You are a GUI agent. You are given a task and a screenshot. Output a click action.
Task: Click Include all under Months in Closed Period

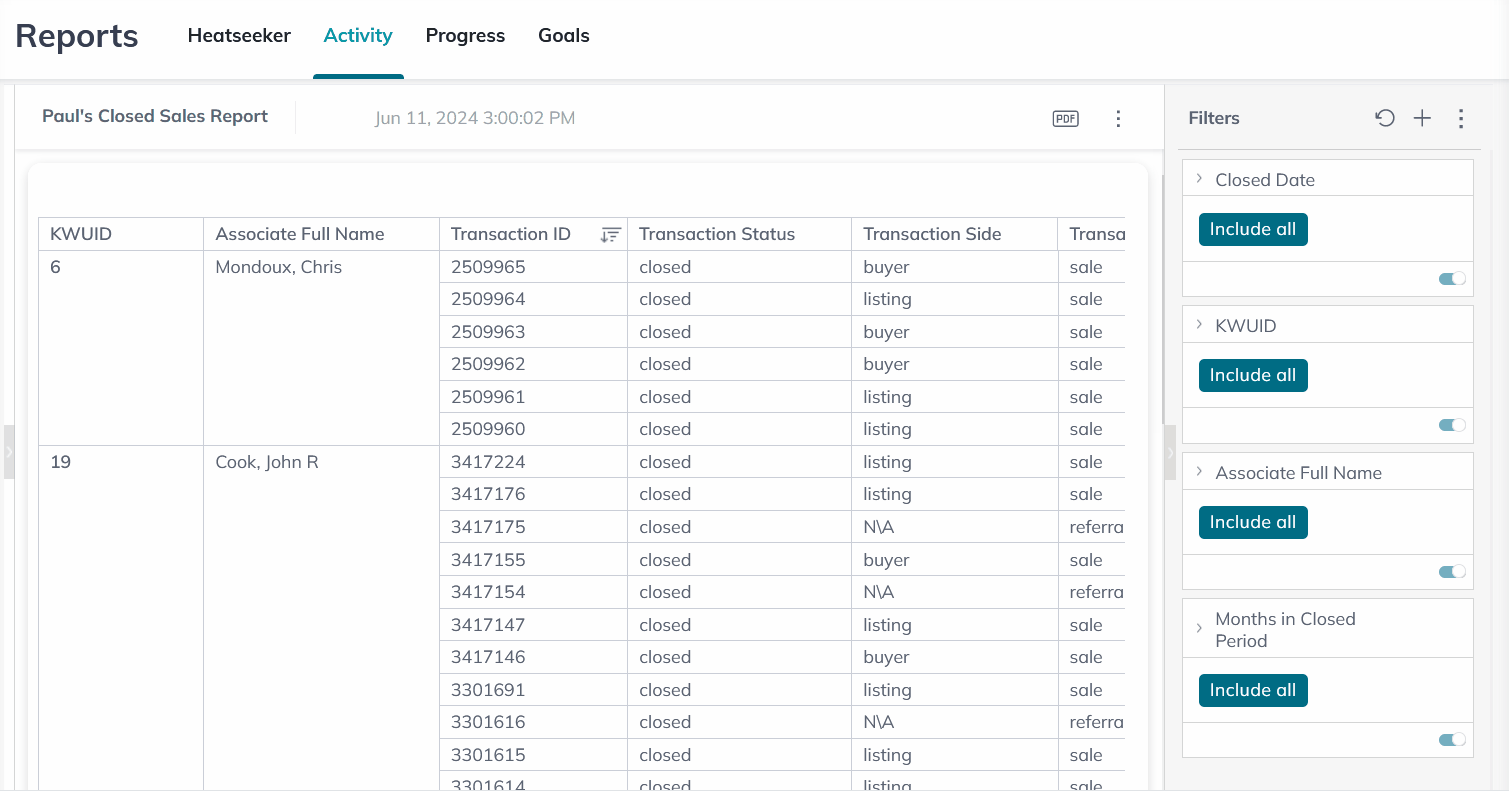point(1252,690)
